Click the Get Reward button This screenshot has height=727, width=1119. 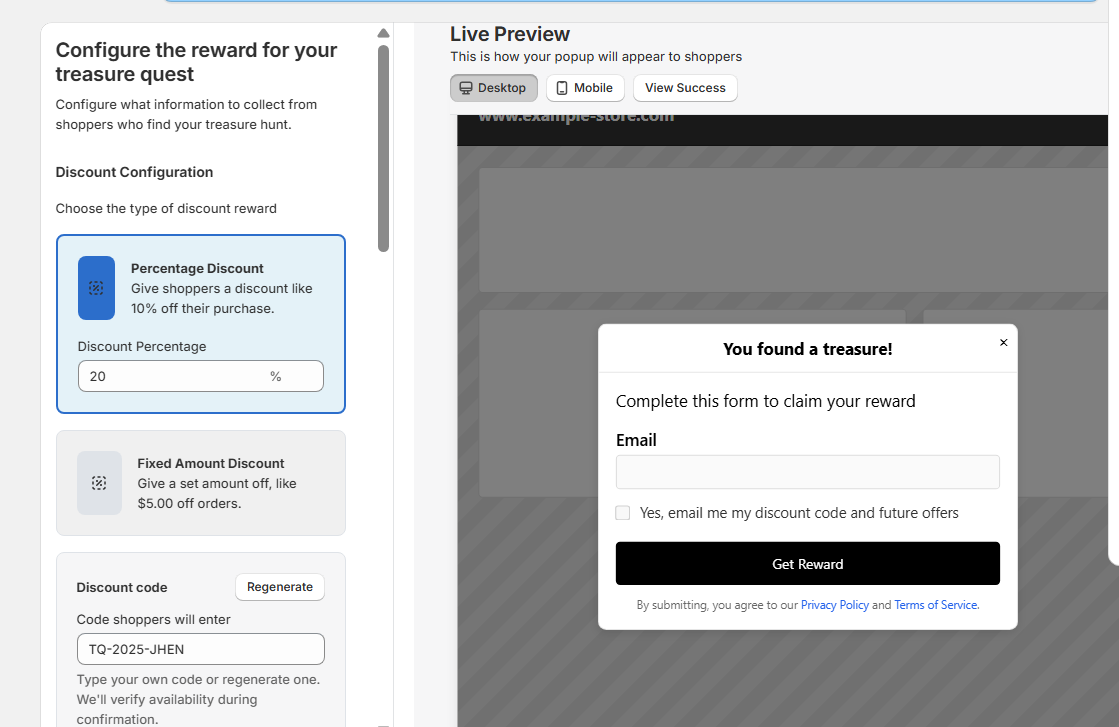coord(807,563)
